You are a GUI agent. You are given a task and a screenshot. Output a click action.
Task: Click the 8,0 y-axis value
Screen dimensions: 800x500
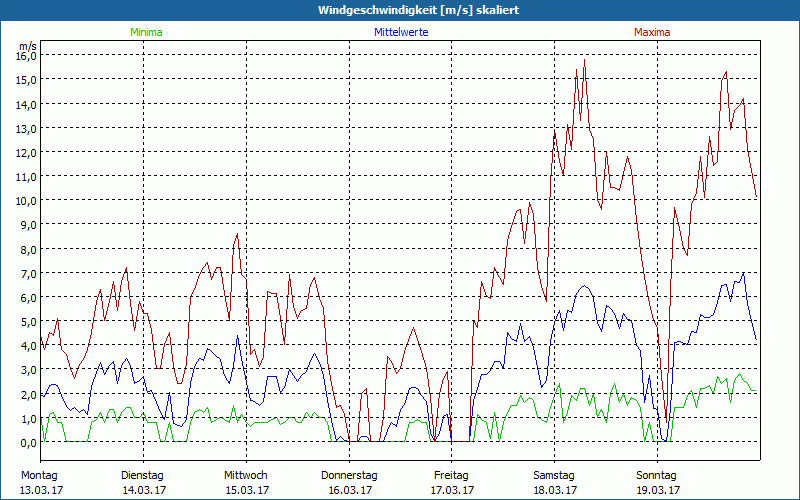pos(28,249)
